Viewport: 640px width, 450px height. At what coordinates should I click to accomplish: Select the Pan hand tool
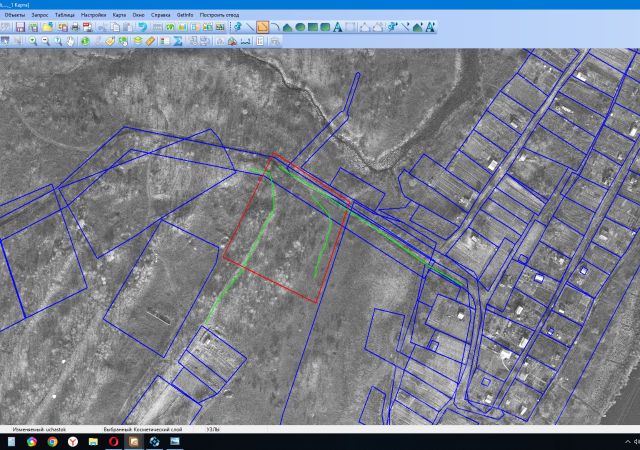(71, 41)
